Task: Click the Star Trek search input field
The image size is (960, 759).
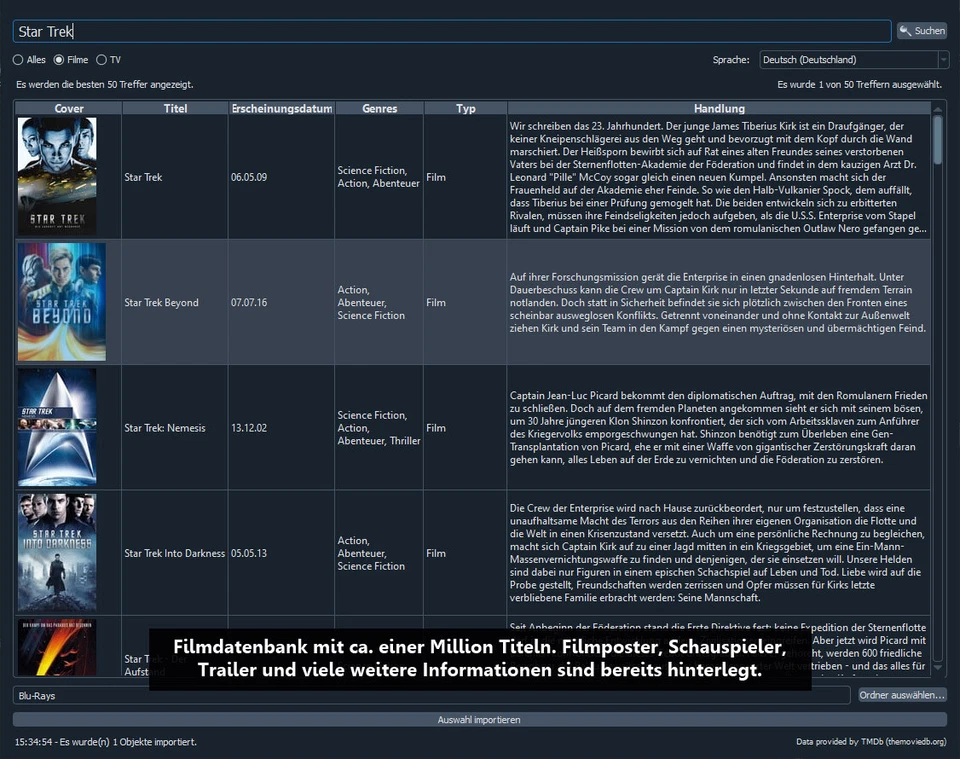Action: (x=452, y=31)
